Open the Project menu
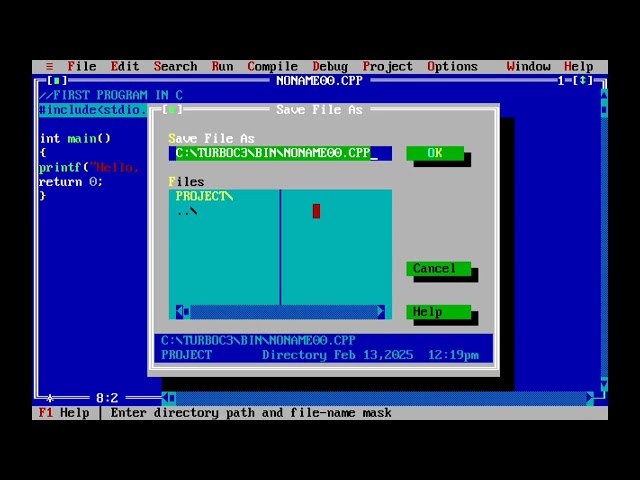 [x=387, y=67]
